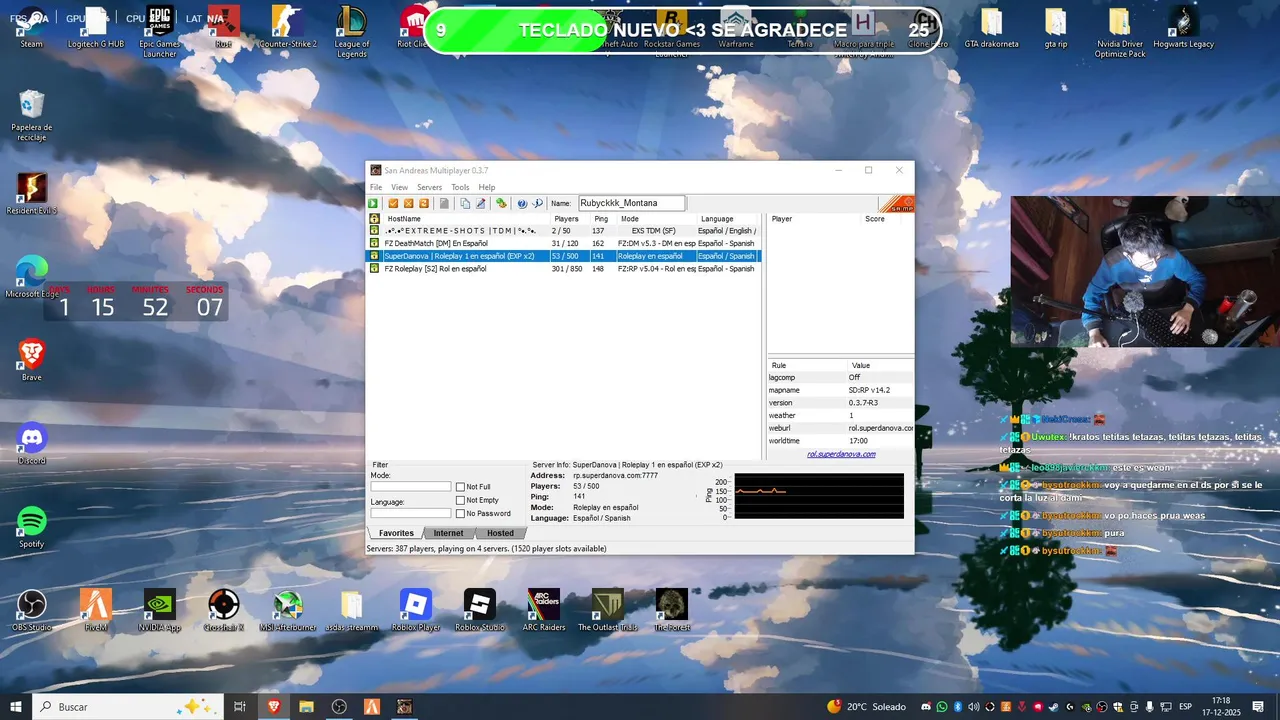
Task: Open the View menu
Action: click(x=399, y=187)
